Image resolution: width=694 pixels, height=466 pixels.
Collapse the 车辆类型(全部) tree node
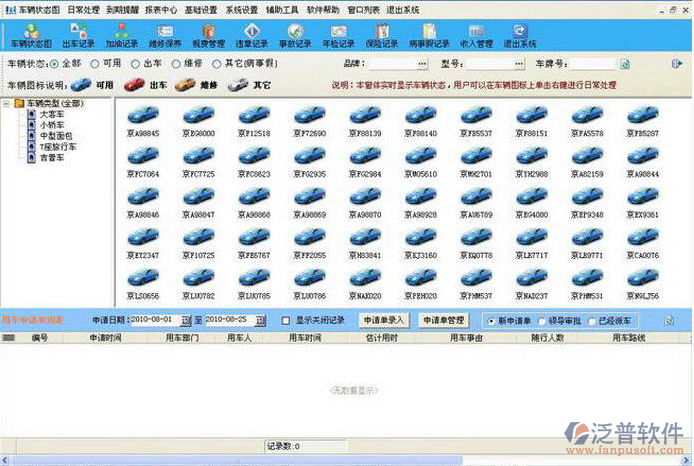6,104
